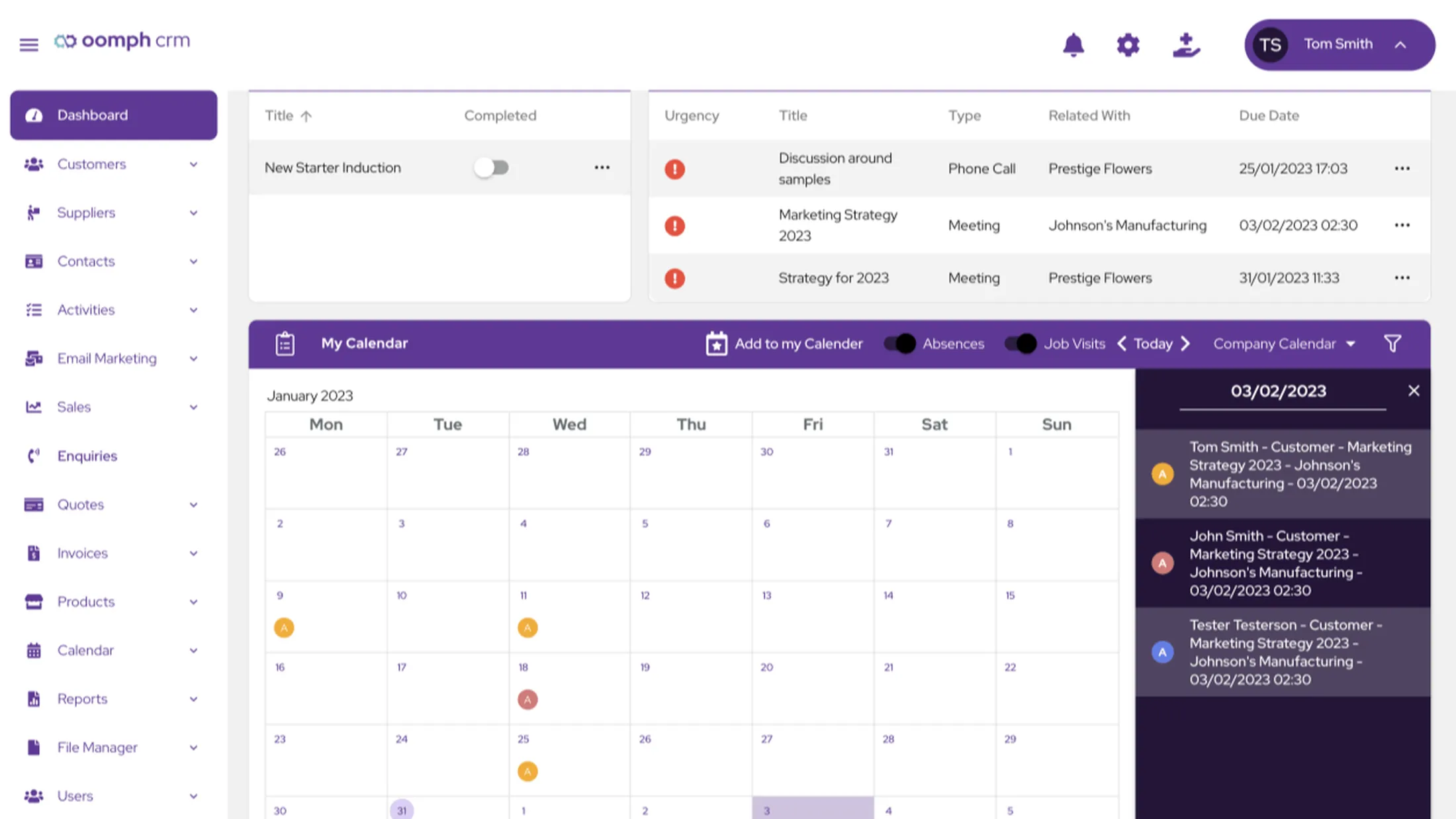
Task: Click the 31/01/2023 11:33 due date
Action: pos(1289,278)
